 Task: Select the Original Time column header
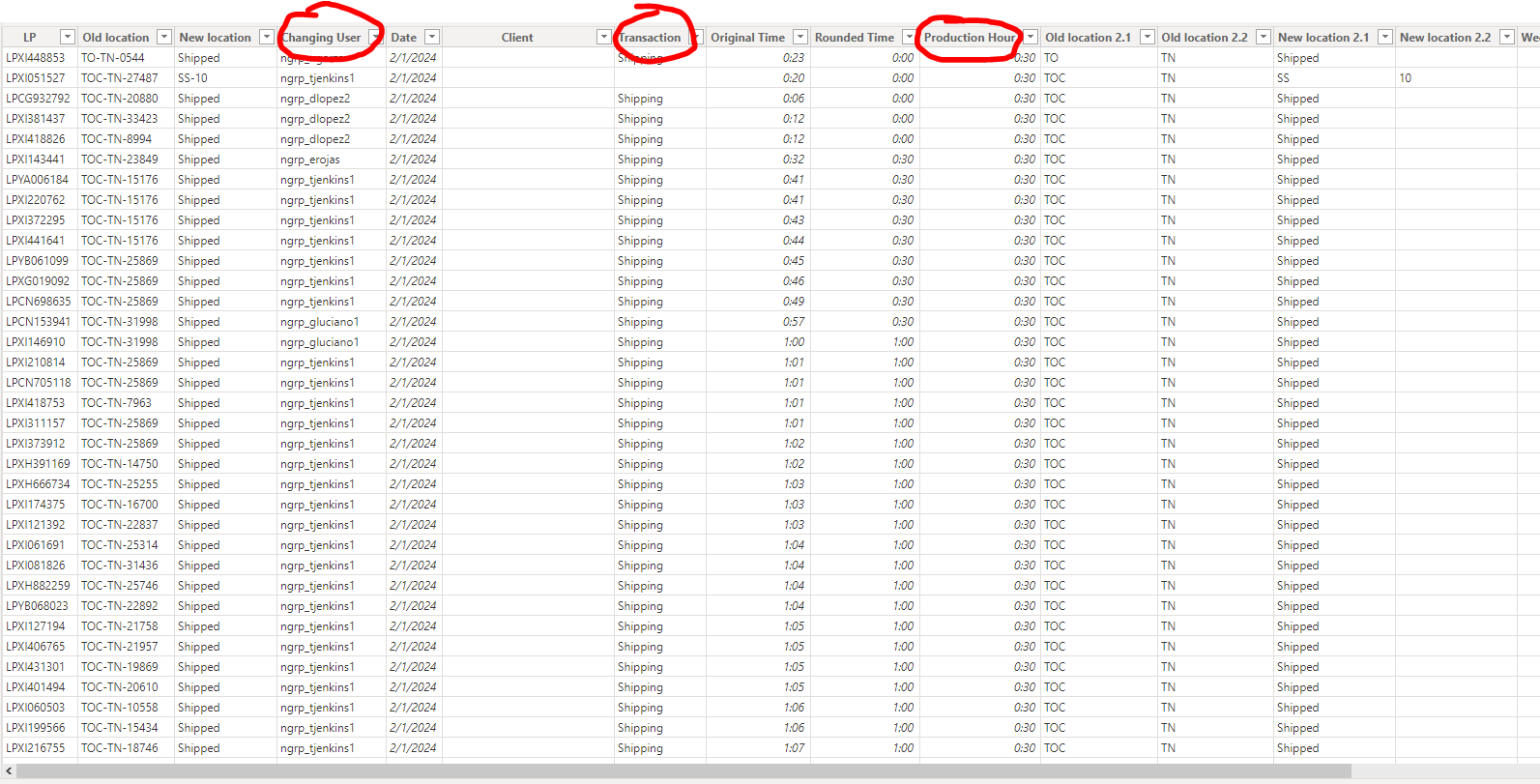tap(748, 38)
